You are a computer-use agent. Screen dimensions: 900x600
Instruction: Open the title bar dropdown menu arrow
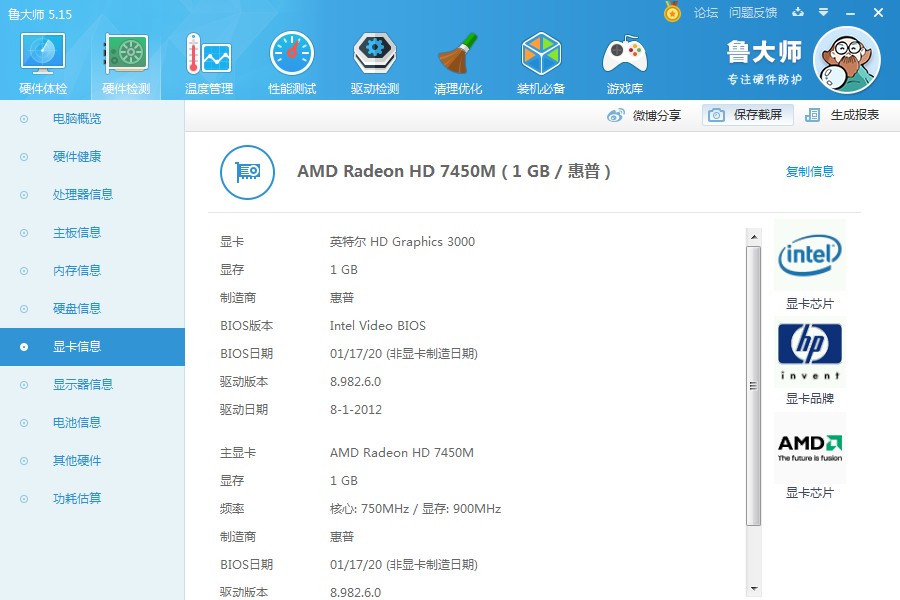(824, 12)
